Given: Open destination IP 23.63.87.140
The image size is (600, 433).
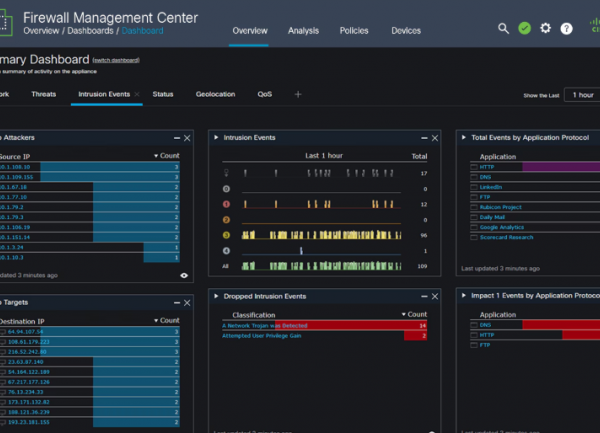Looking at the screenshot, I should [x=26, y=362].
